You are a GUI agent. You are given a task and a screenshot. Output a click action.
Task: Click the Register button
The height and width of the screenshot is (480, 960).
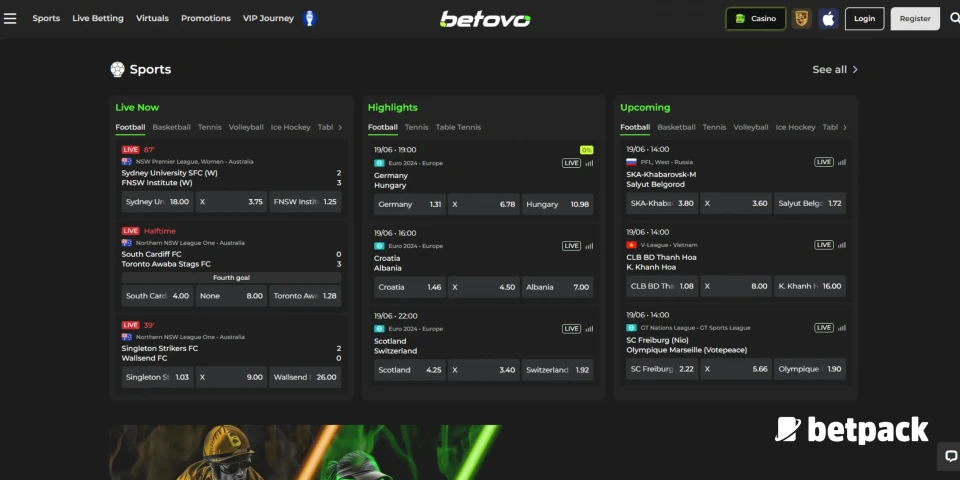914,18
